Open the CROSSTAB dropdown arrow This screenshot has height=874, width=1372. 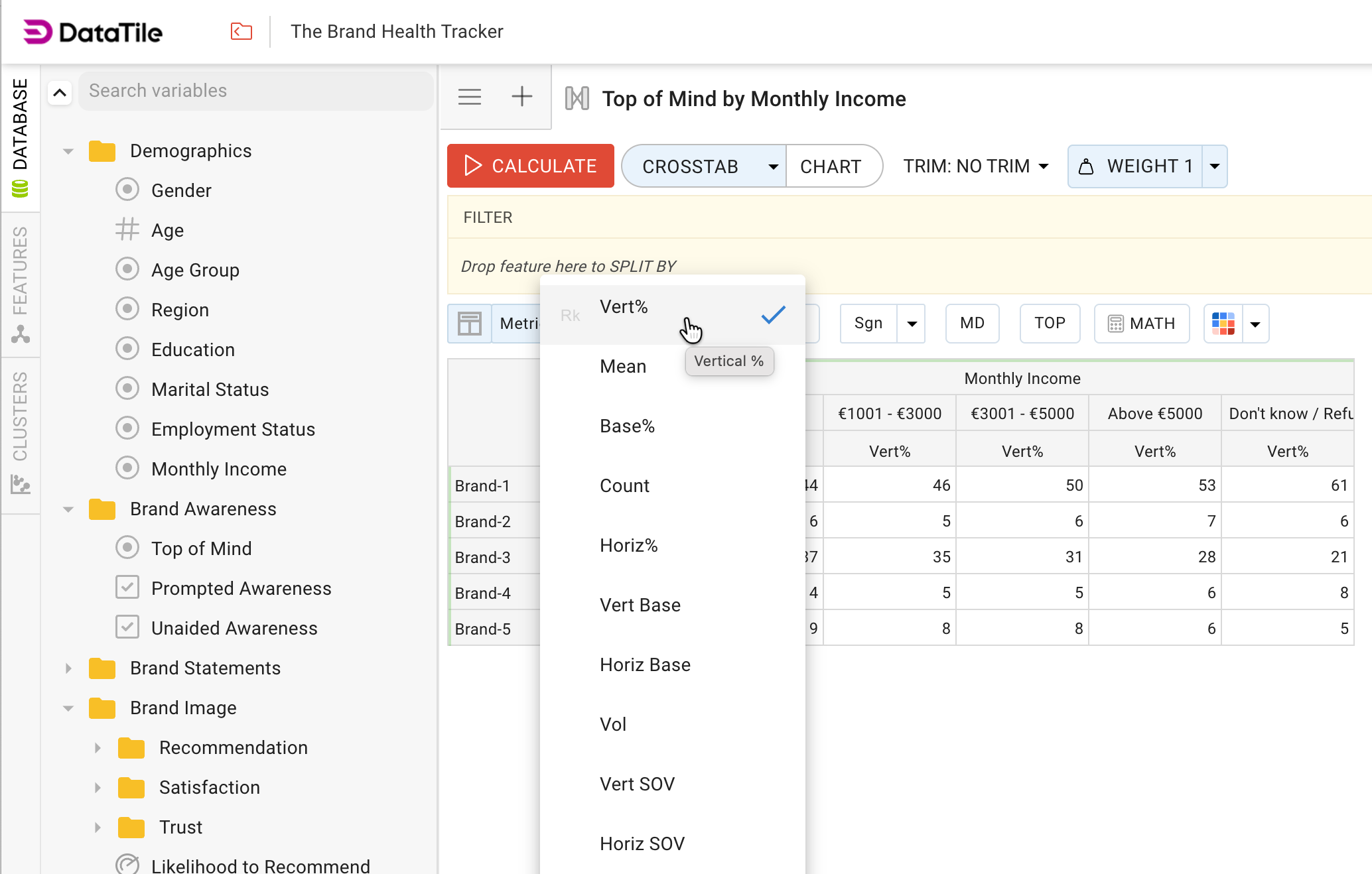pyautogui.click(x=773, y=166)
